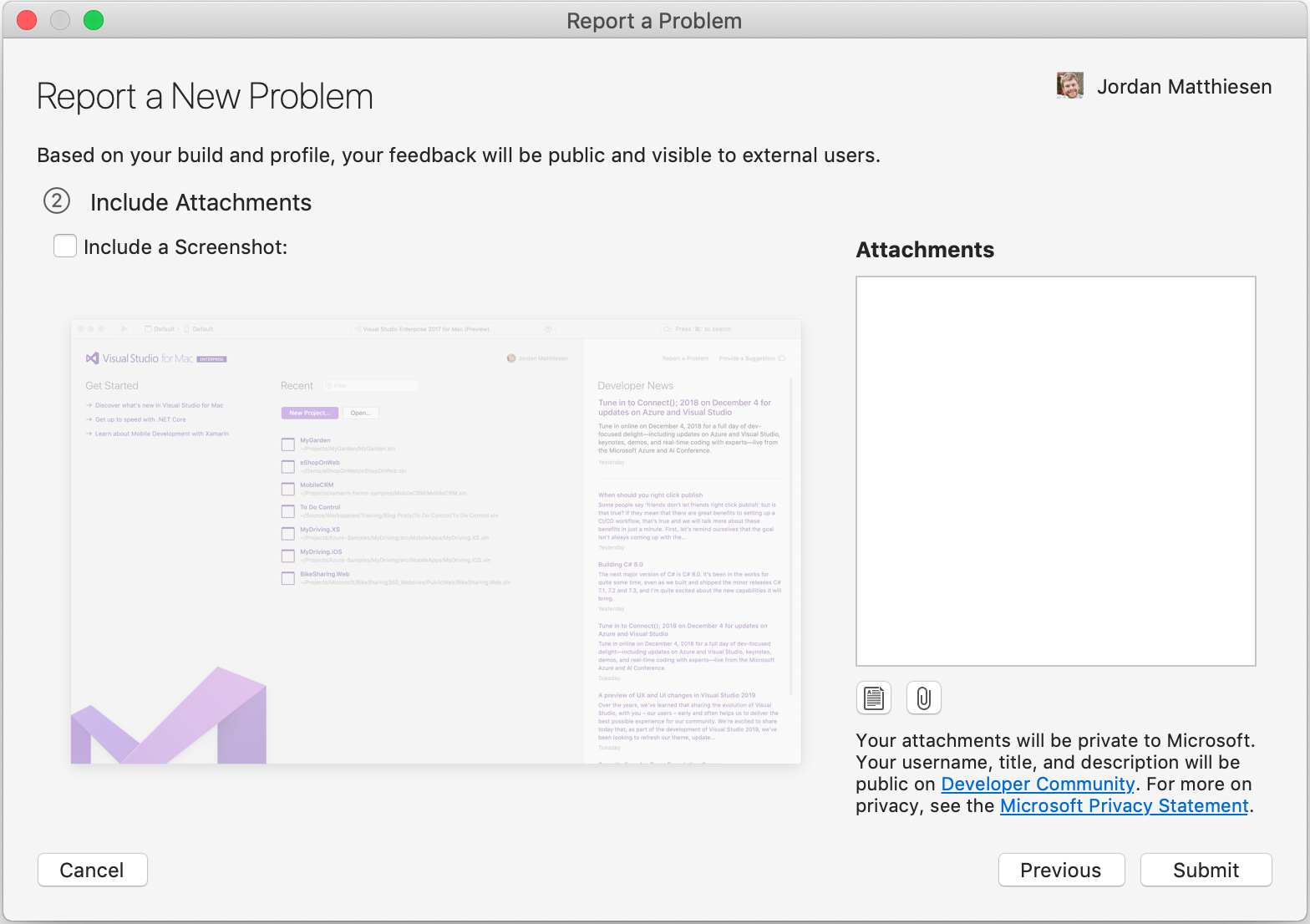This screenshot has width=1310, height=924.
Task: Click the Include Attachments step heading
Action: pyautogui.click(x=201, y=202)
